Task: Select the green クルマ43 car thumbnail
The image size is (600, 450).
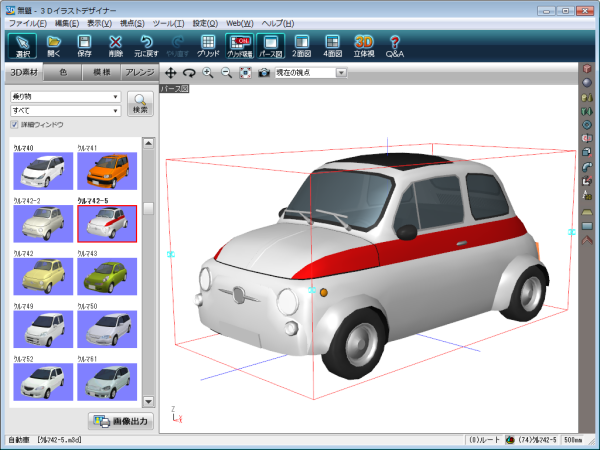Action: (x=107, y=275)
